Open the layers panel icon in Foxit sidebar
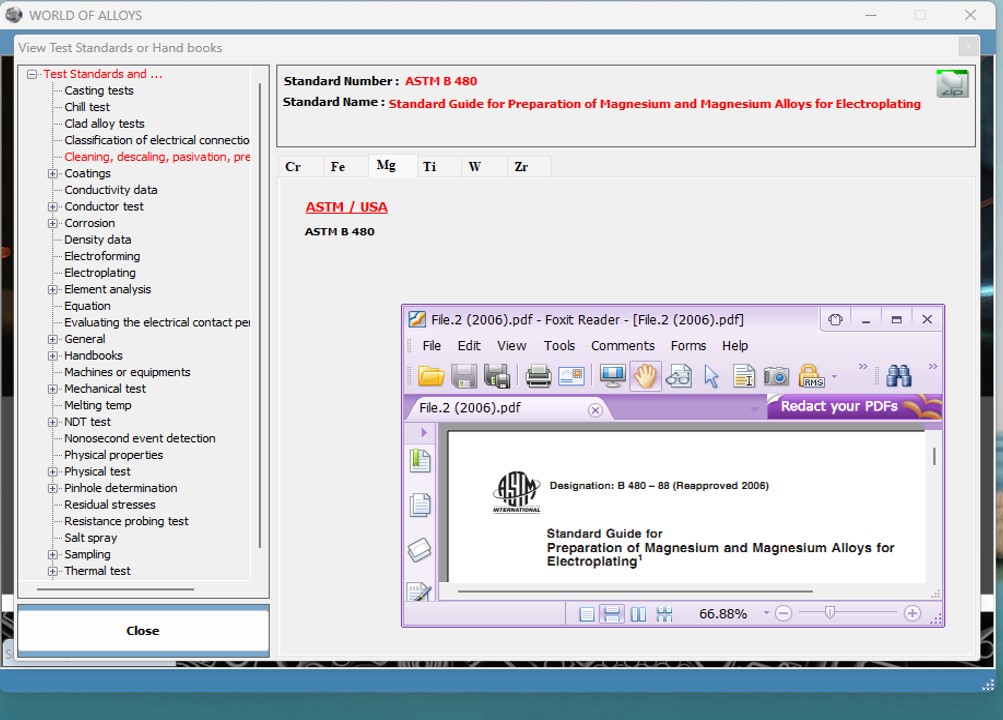Viewport: 1003px width, 720px height. [420, 549]
